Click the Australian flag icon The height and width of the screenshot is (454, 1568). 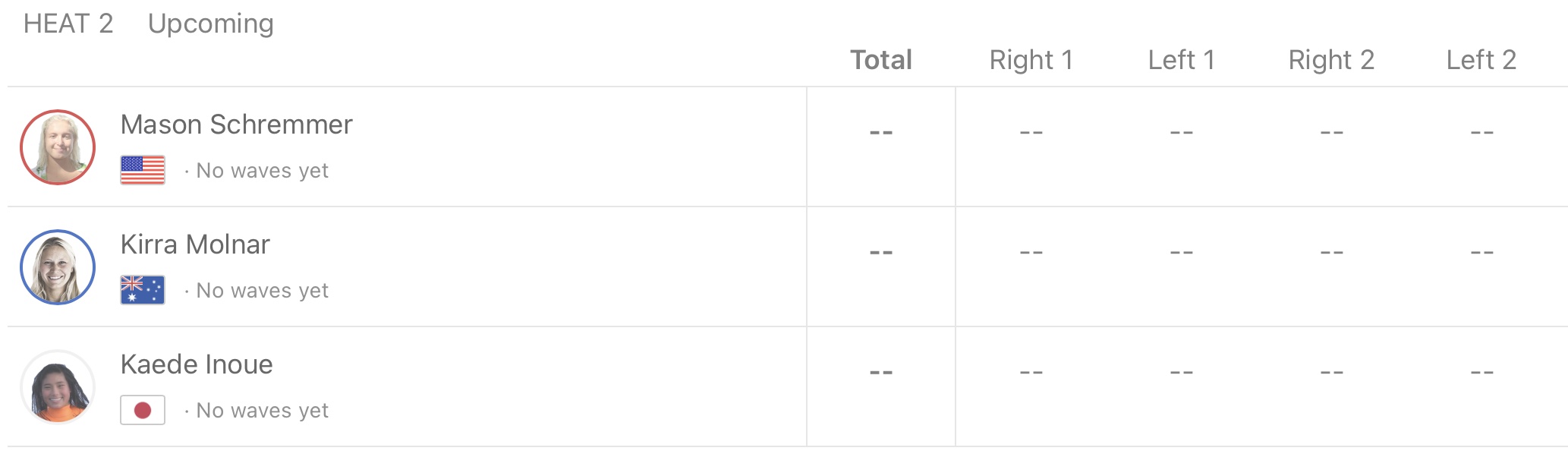[x=143, y=290]
